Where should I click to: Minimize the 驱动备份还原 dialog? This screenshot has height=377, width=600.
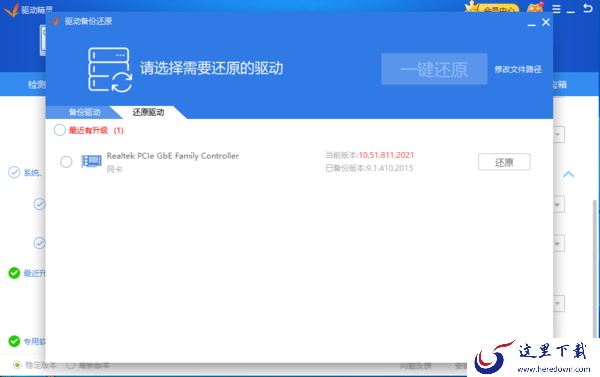[532, 24]
